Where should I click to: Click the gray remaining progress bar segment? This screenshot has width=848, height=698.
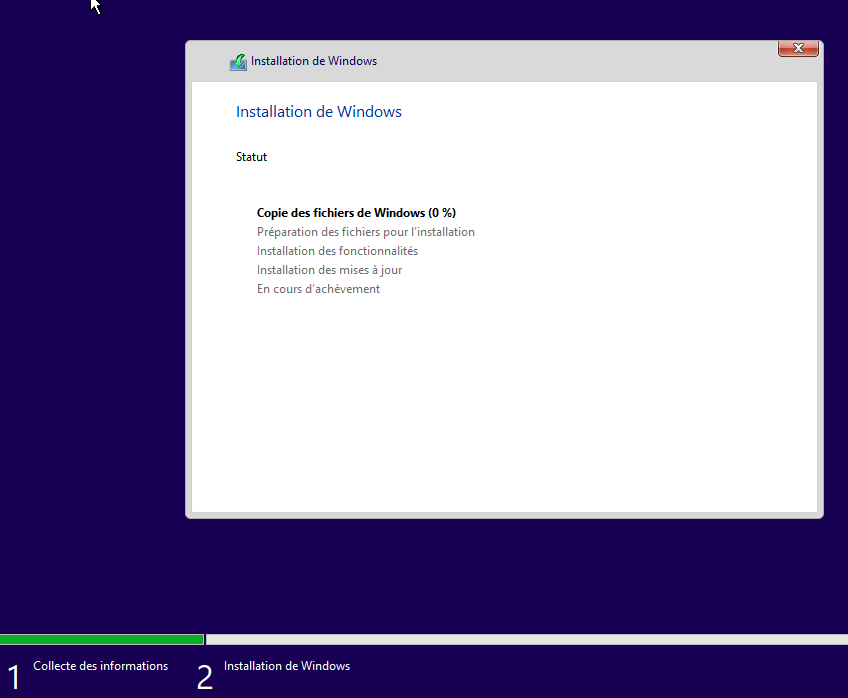click(527, 640)
